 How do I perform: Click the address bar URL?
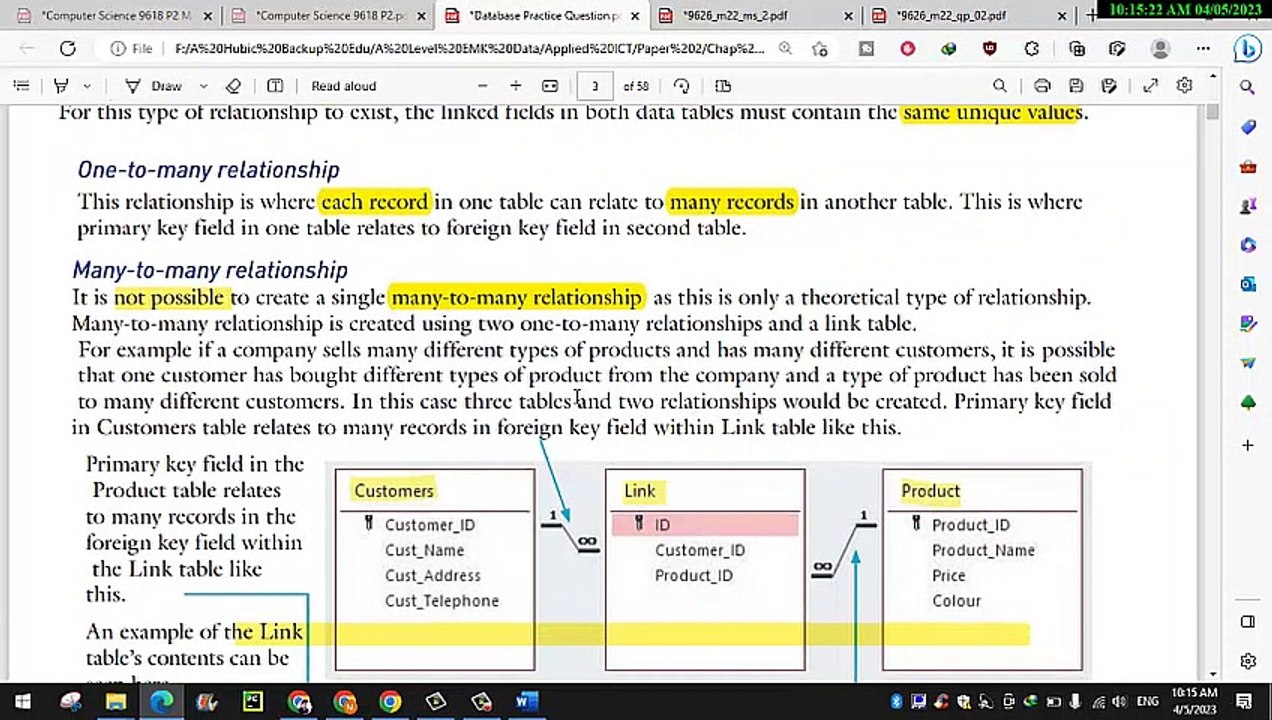(468, 48)
